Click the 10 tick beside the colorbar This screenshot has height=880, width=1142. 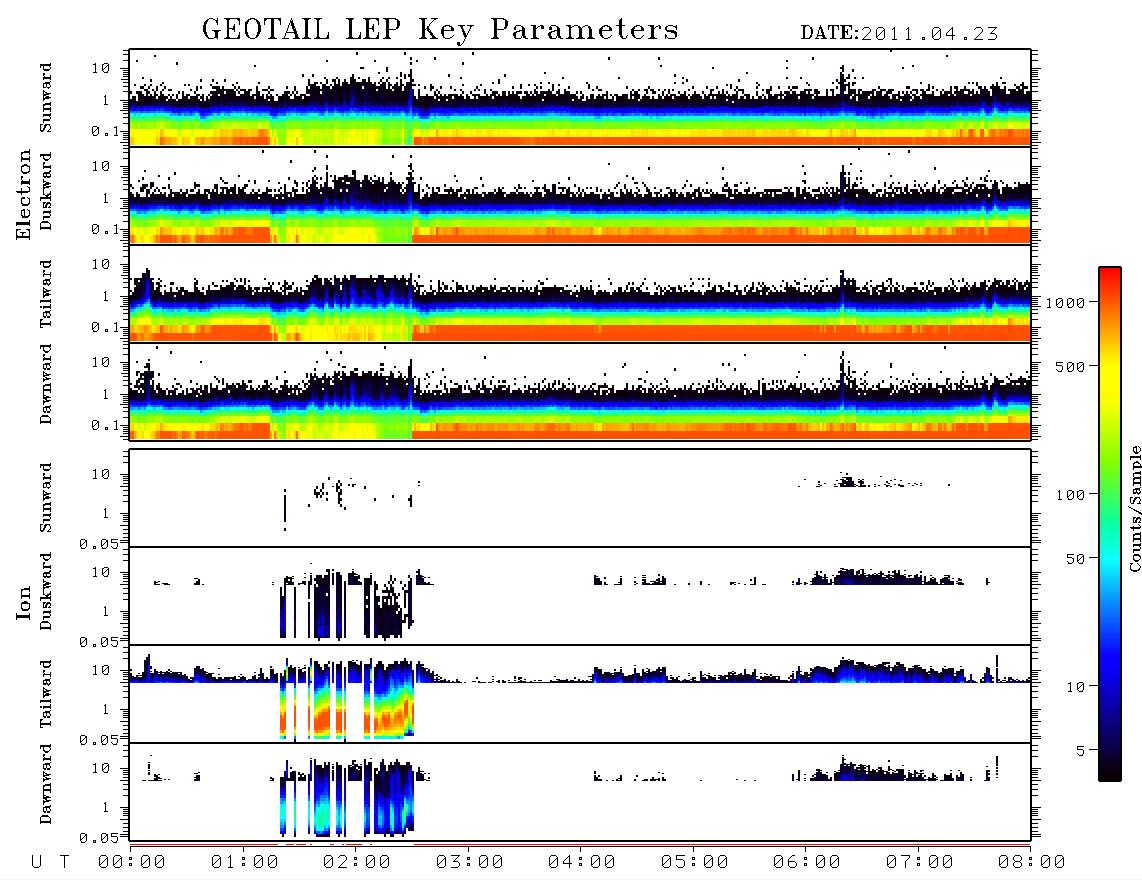point(1075,687)
